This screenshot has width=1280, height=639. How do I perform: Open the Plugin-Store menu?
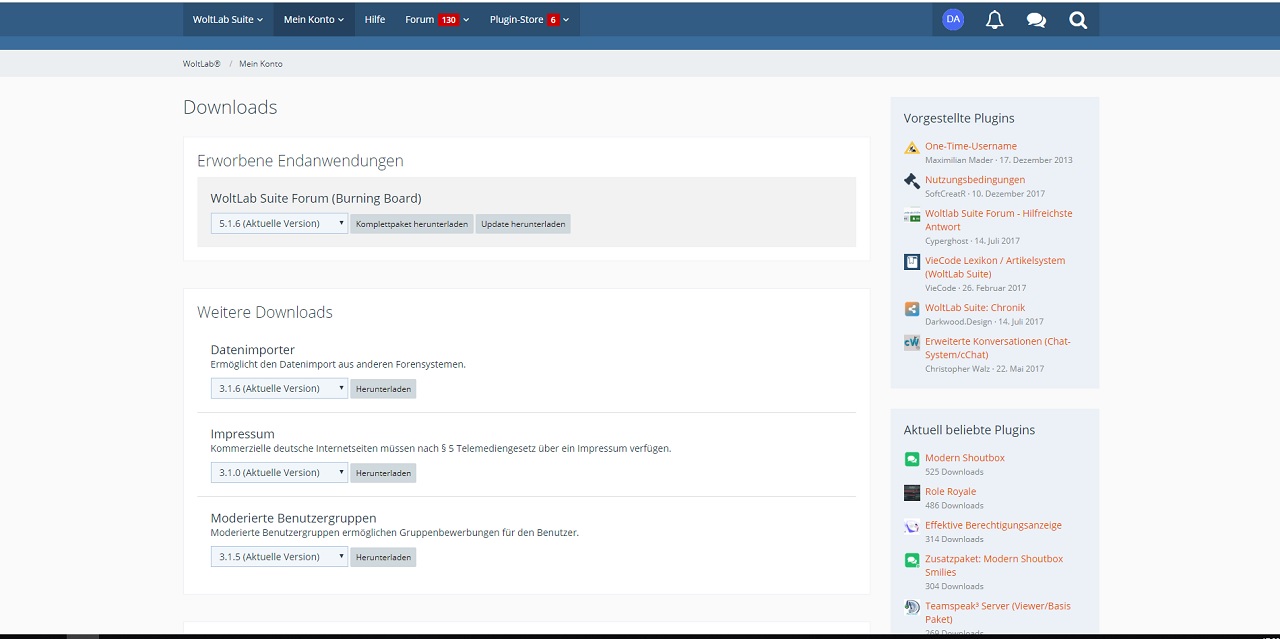click(529, 19)
